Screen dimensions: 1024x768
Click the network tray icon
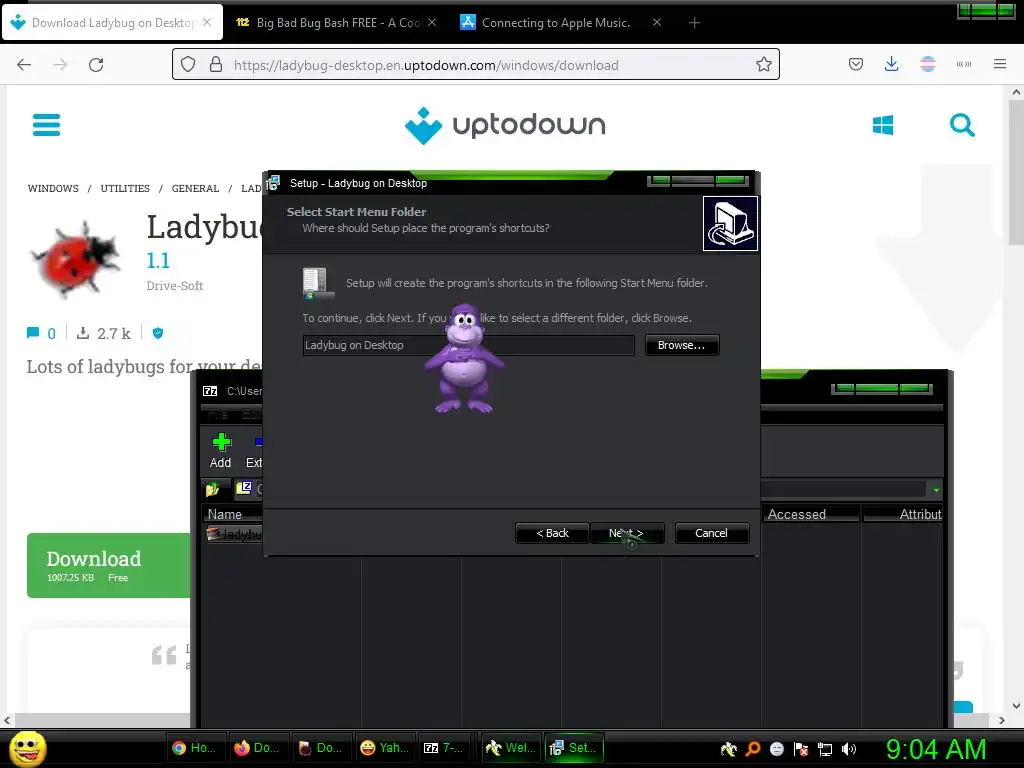pos(824,749)
